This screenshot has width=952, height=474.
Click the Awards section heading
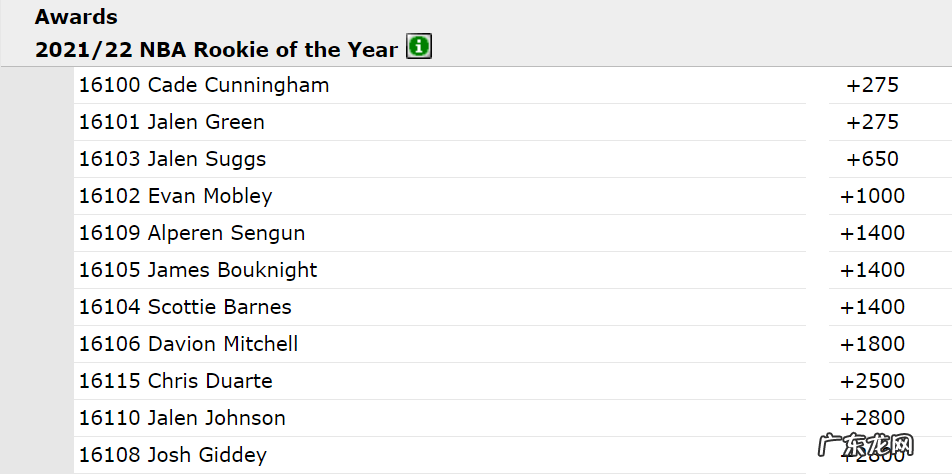[x=76, y=17]
